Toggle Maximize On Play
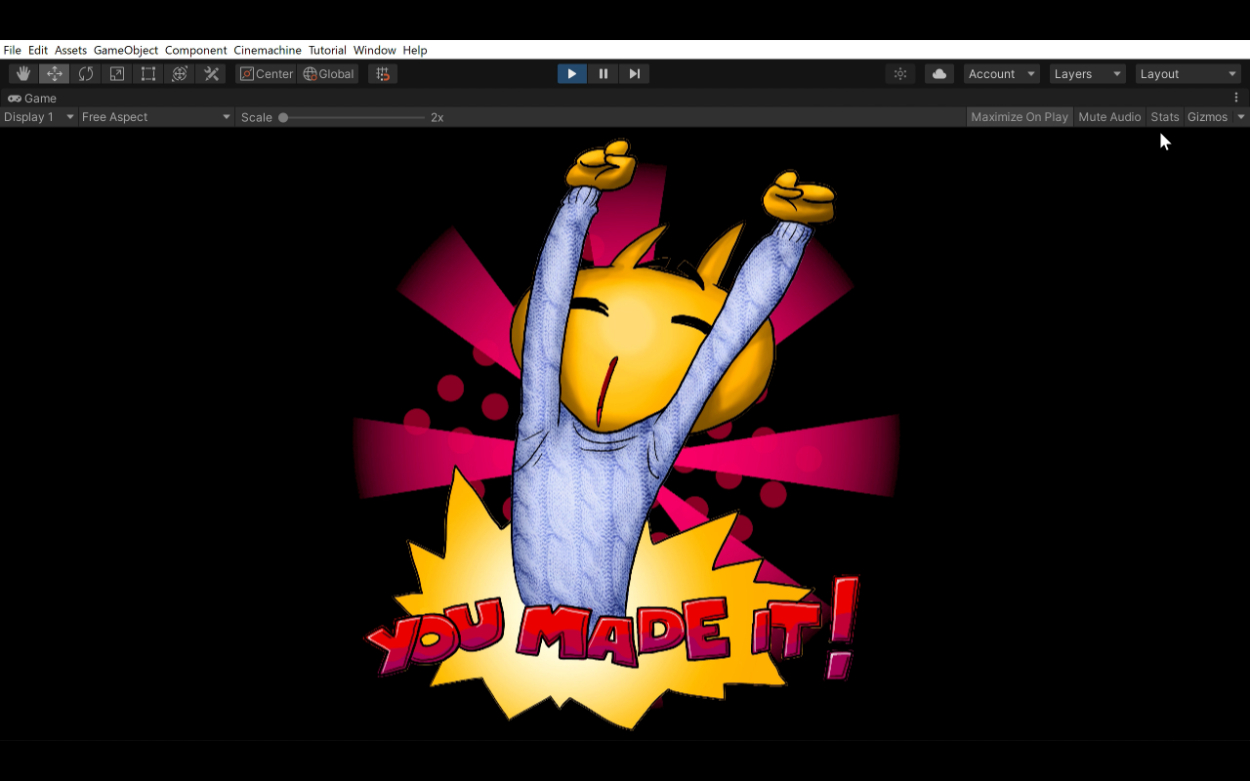Image resolution: width=1250 pixels, height=781 pixels. click(x=1019, y=117)
